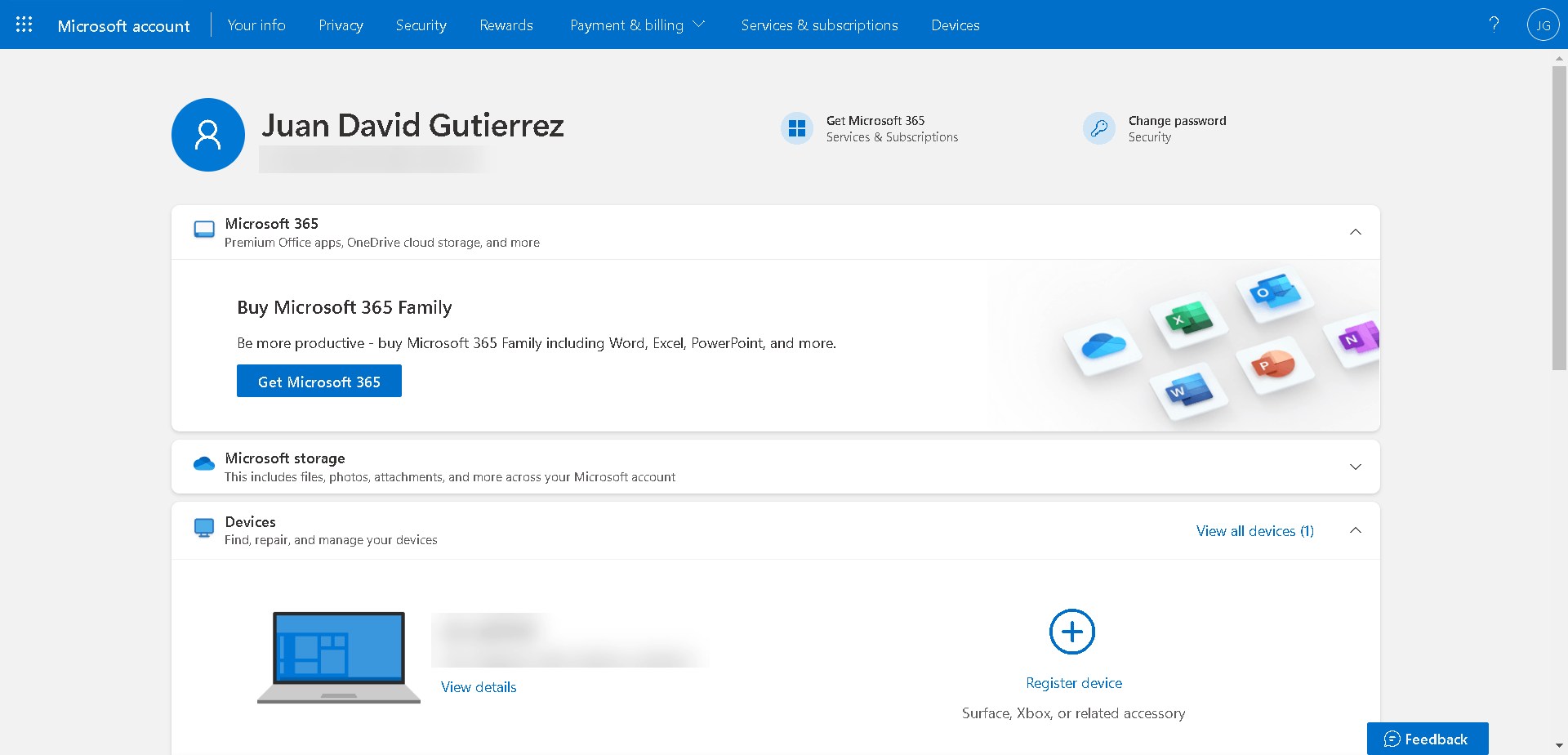Viewport: 1568px width, 755px height.
Task: Click 'Surface, Xbox, or related accessory' text
Action: [1074, 713]
